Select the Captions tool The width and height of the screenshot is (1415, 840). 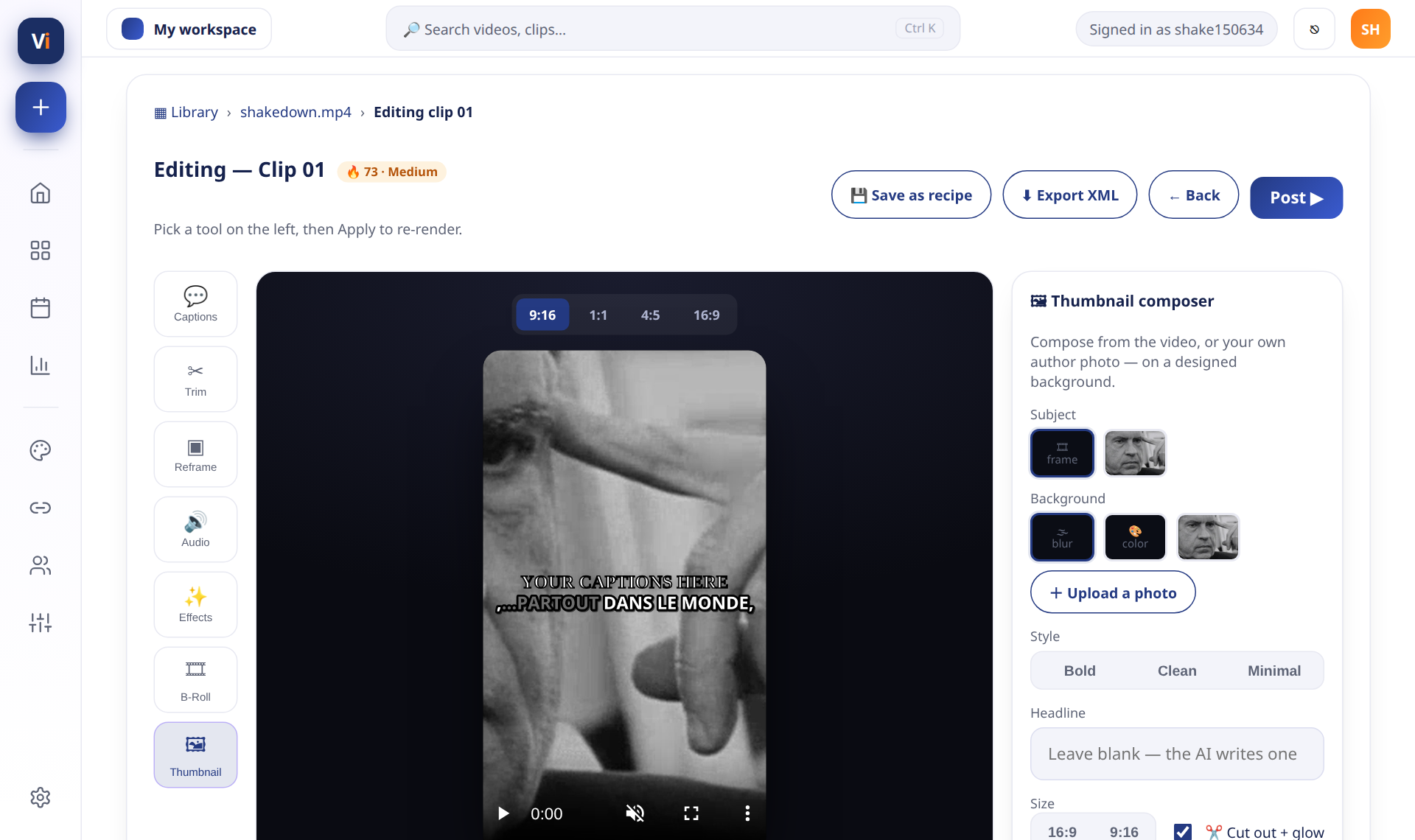195,304
